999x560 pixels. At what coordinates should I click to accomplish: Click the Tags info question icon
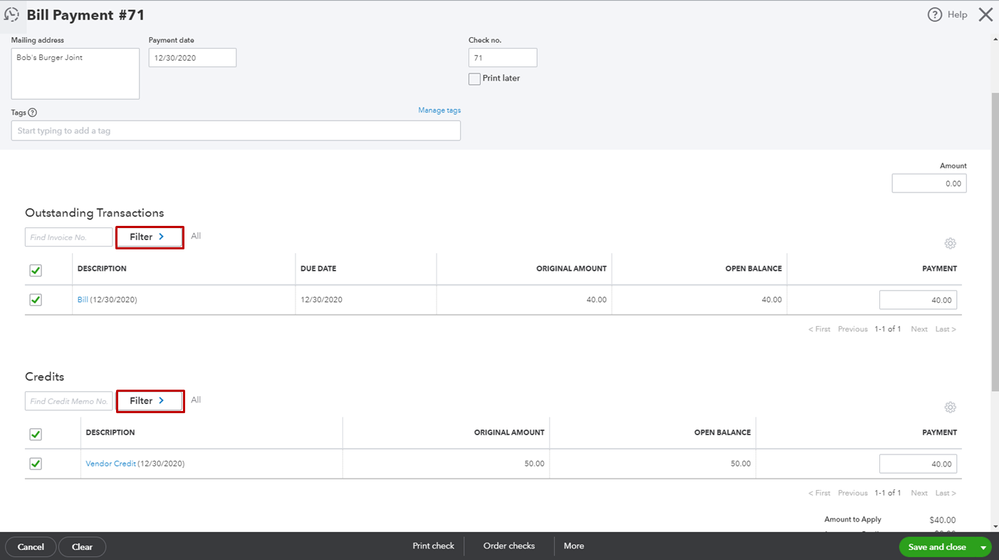click(32, 113)
